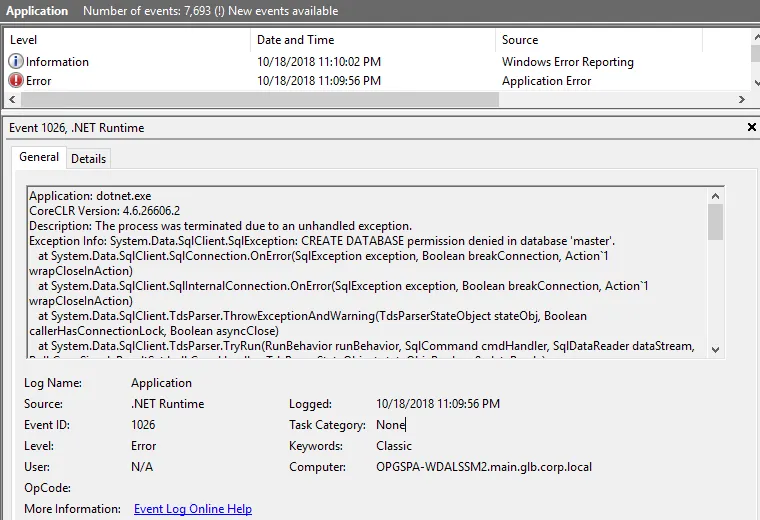Sort events by Source column header
The height and width of the screenshot is (520, 760).
[599, 40]
